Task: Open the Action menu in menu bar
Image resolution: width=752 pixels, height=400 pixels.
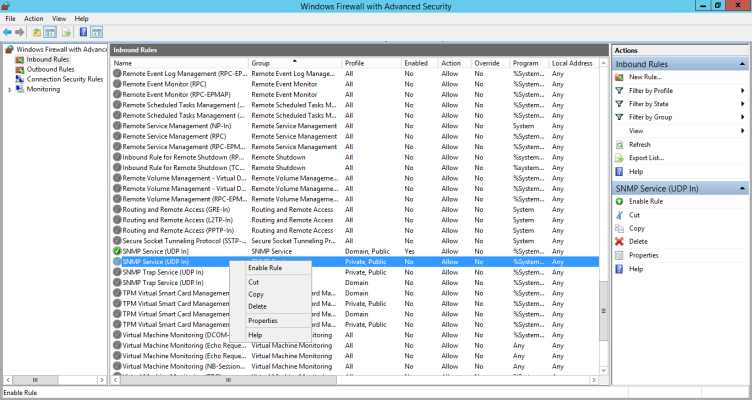Action: coord(34,18)
